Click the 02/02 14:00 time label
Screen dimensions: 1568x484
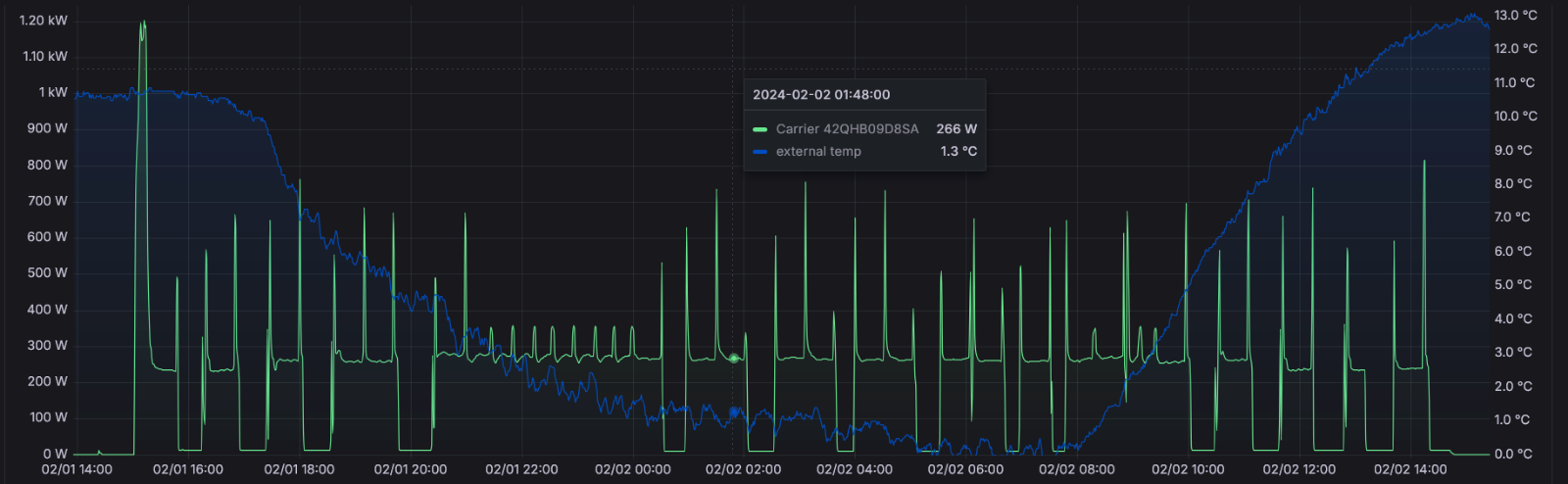click(x=1410, y=470)
